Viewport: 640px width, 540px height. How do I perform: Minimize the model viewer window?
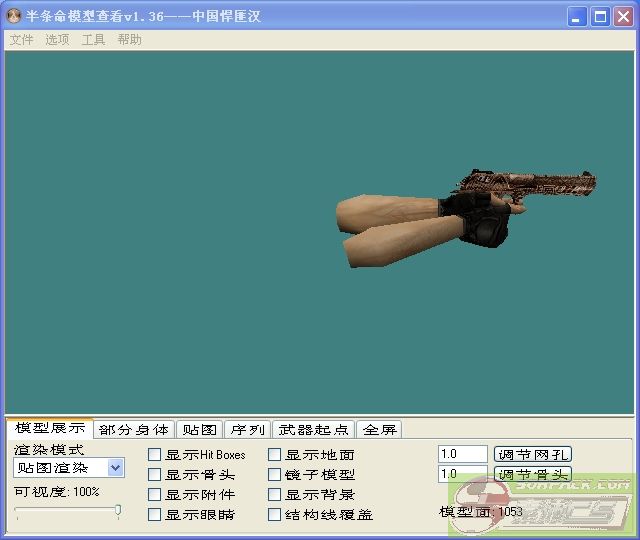[x=578, y=17]
